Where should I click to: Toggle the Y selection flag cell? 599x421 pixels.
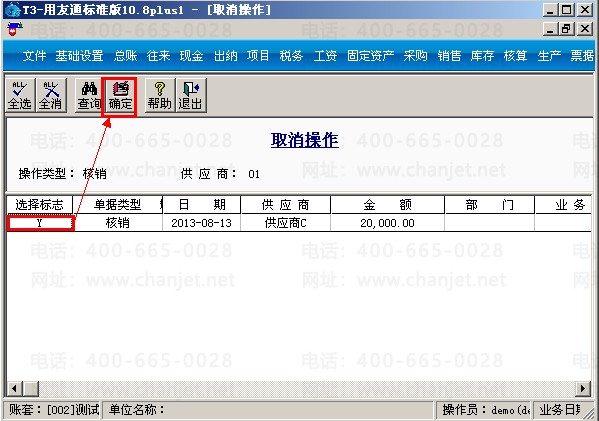click(x=40, y=223)
